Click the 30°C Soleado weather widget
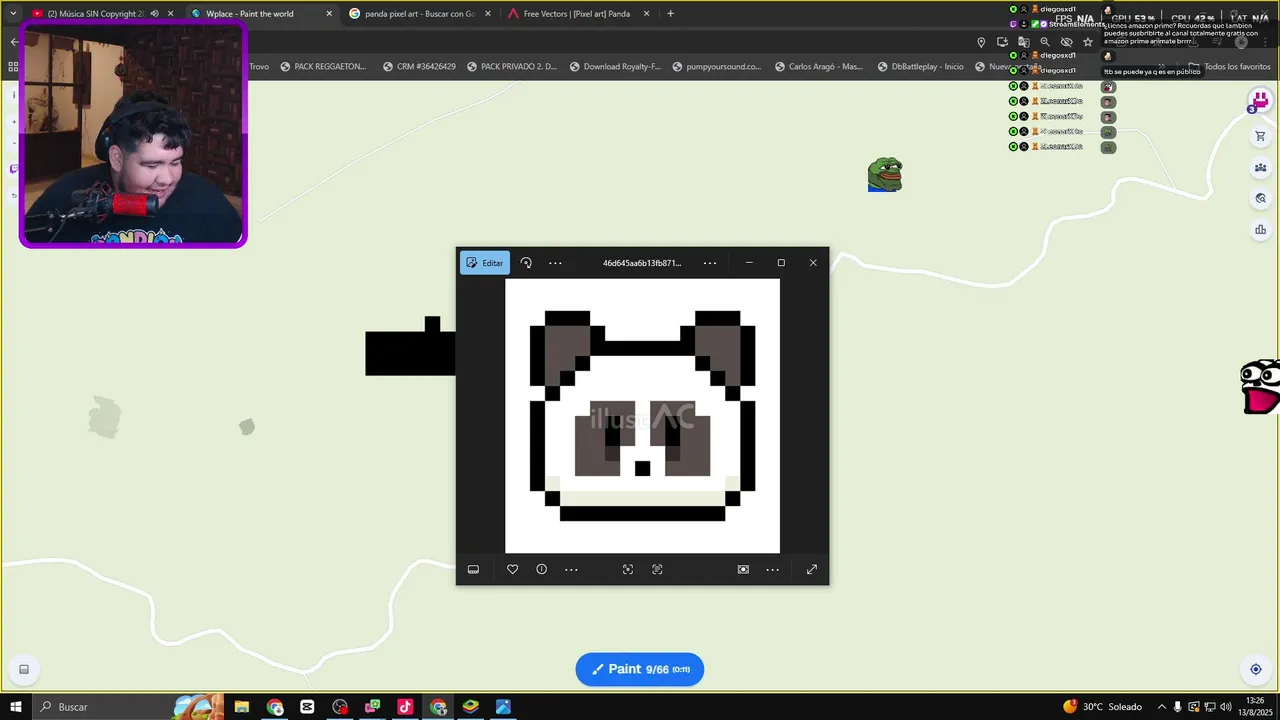Viewport: 1280px width, 720px height. [1102, 707]
